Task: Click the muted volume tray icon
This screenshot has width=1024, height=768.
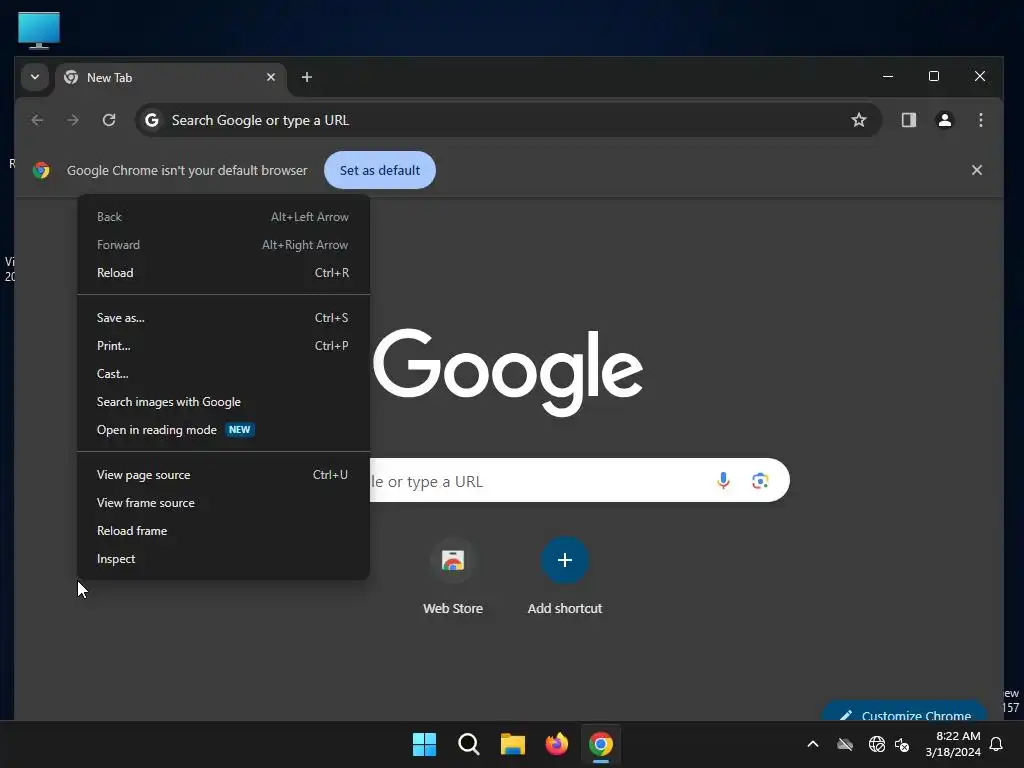Action: pos(902,744)
